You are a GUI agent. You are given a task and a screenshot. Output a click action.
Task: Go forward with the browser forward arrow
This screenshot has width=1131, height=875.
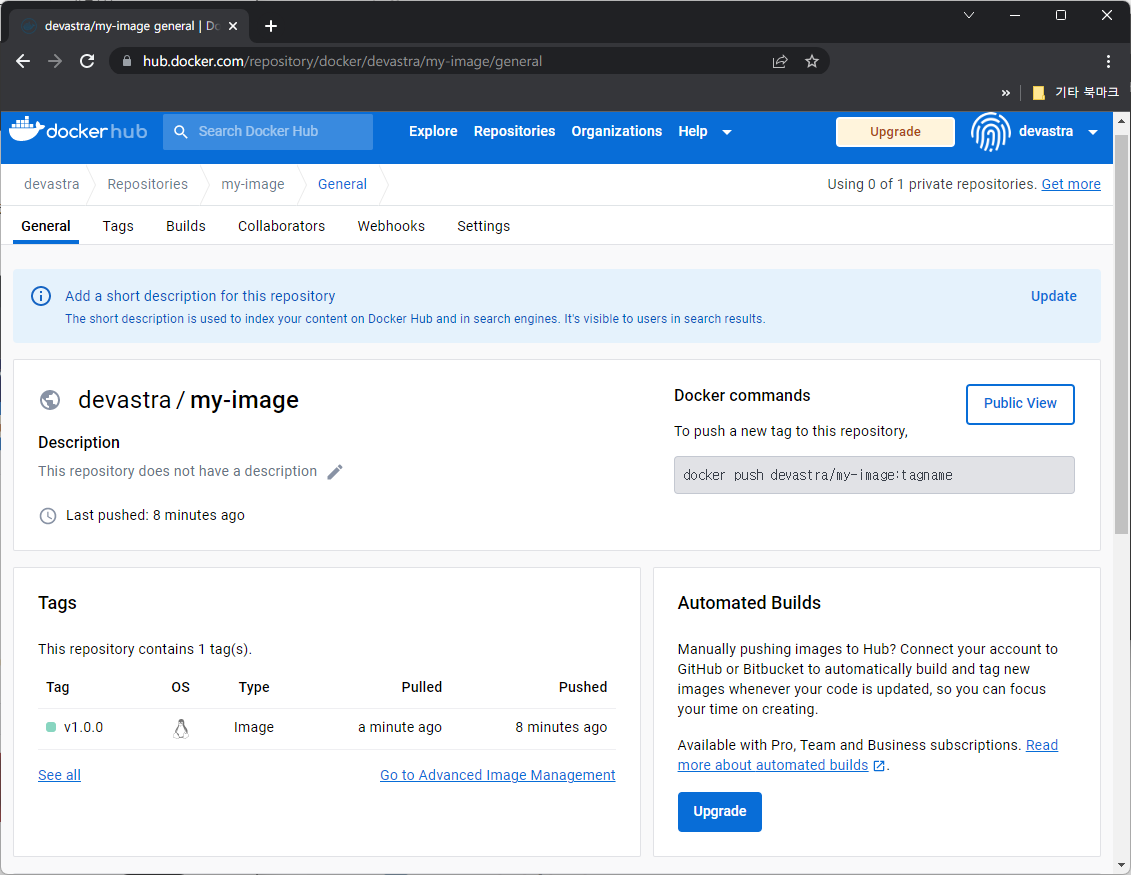(x=55, y=61)
